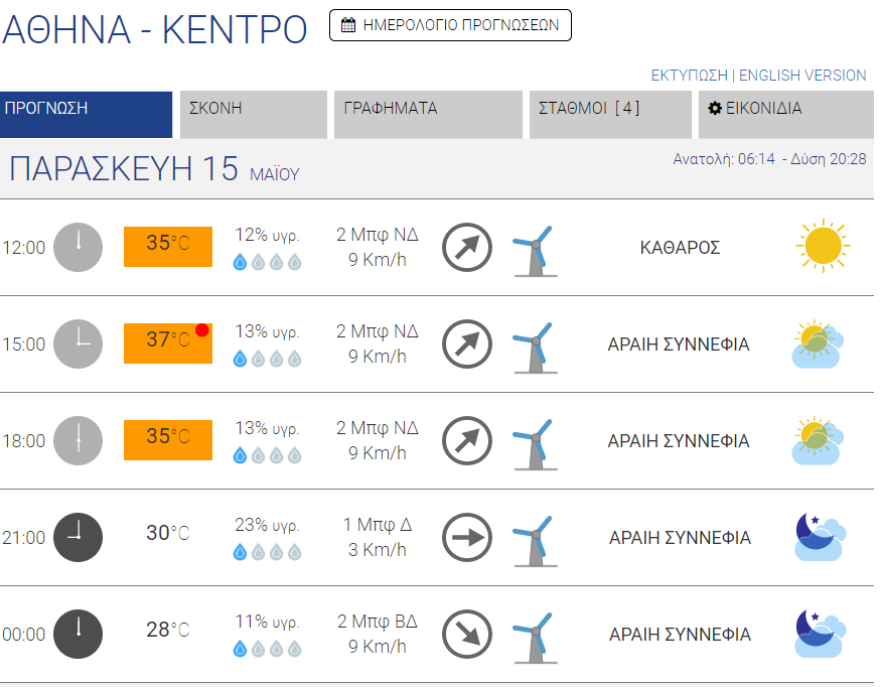Viewport: 880px width, 687px height.
Task: Click the red warning dot on 37°C
Action: point(202,330)
